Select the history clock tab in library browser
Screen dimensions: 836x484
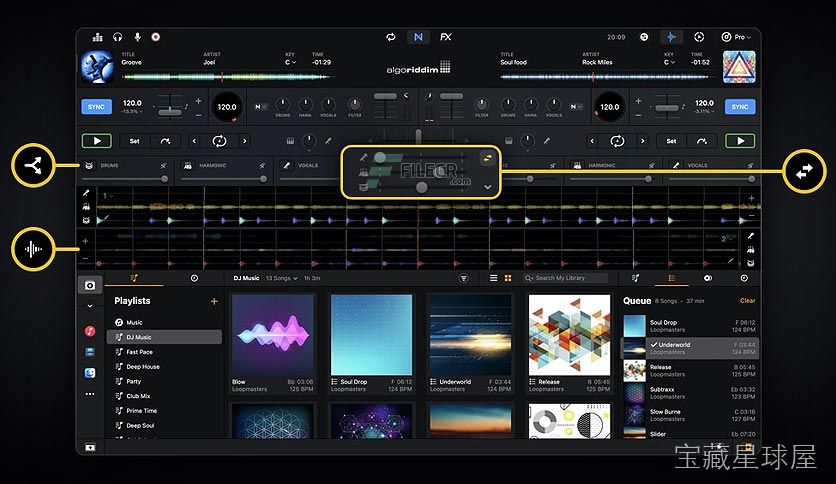click(194, 278)
